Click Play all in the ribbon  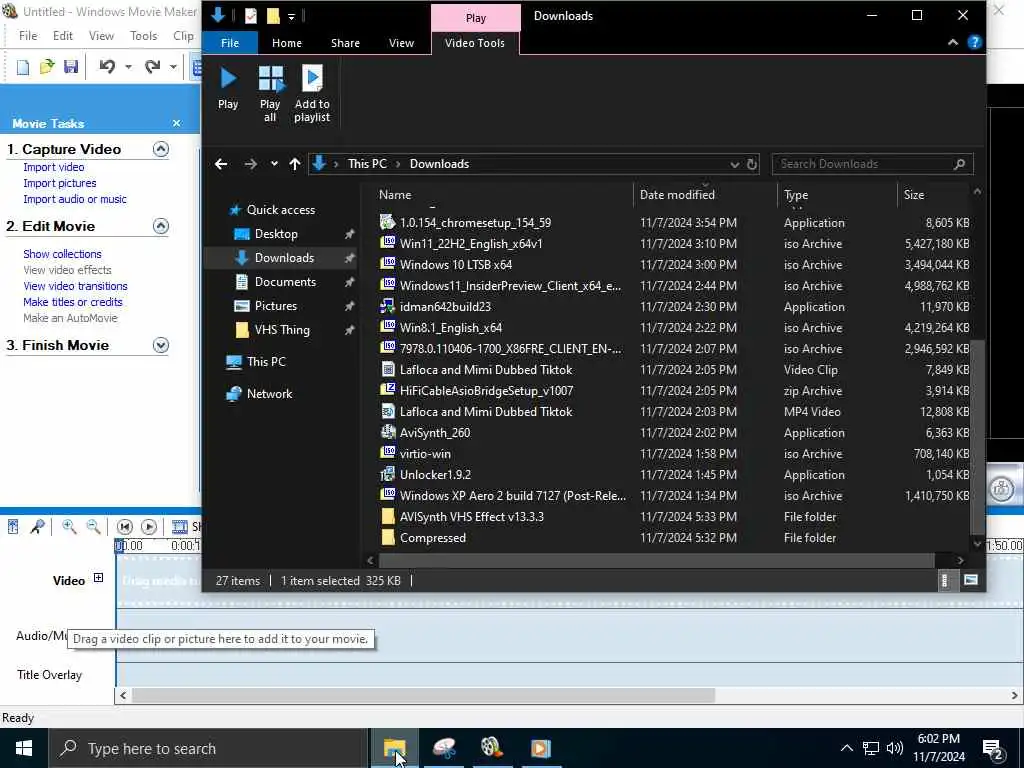(x=270, y=94)
